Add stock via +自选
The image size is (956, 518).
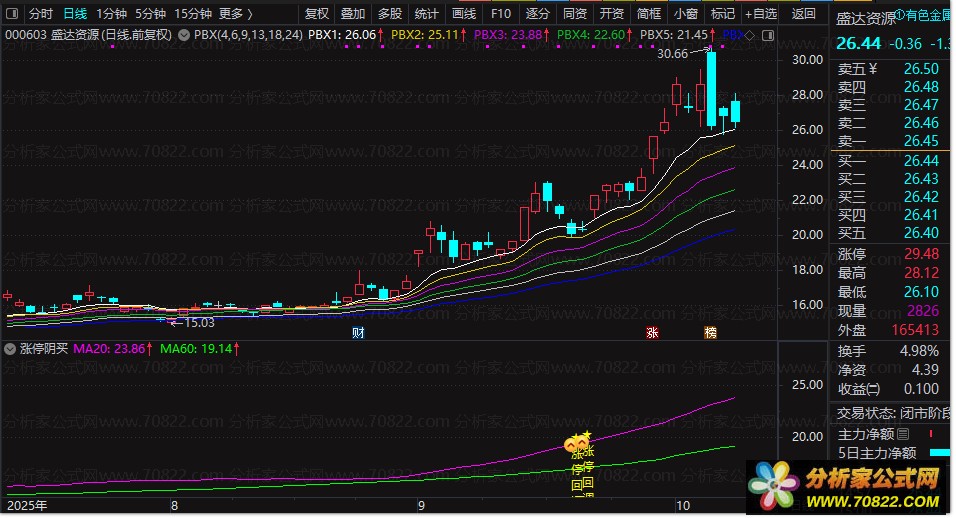coord(761,13)
